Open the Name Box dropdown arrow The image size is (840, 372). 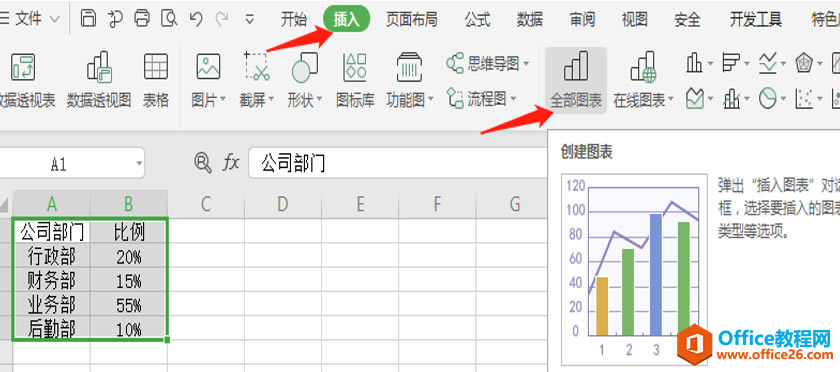[x=139, y=163]
